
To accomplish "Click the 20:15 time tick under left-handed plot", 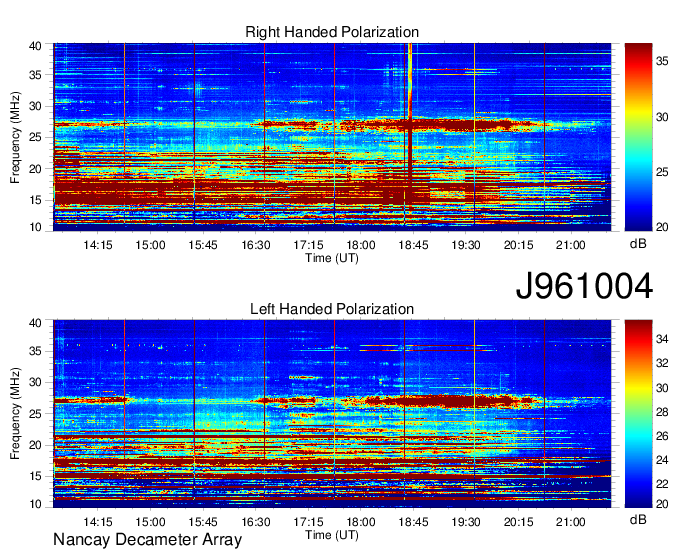I will (518, 522).
